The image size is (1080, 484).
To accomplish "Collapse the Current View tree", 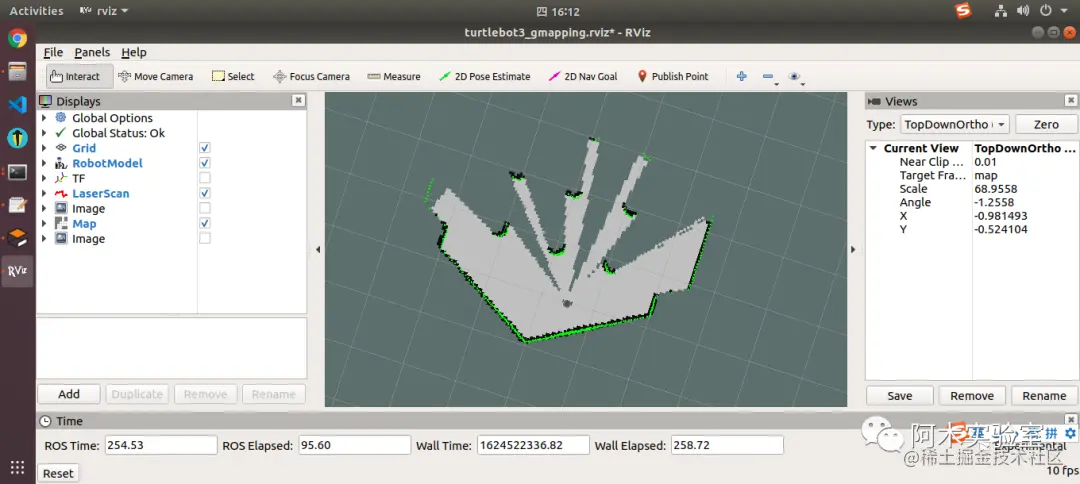I will point(873,148).
